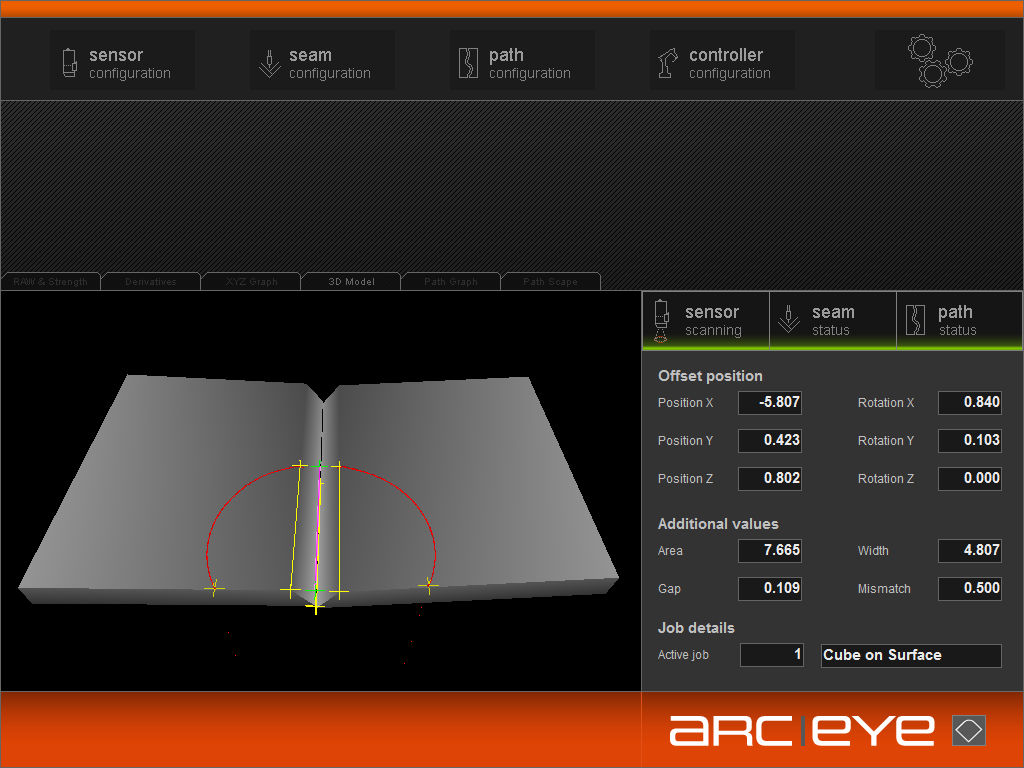Image resolution: width=1024 pixels, height=768 pixels.
Task: Select the Rotation Y value field
Action: coord(969,441)
